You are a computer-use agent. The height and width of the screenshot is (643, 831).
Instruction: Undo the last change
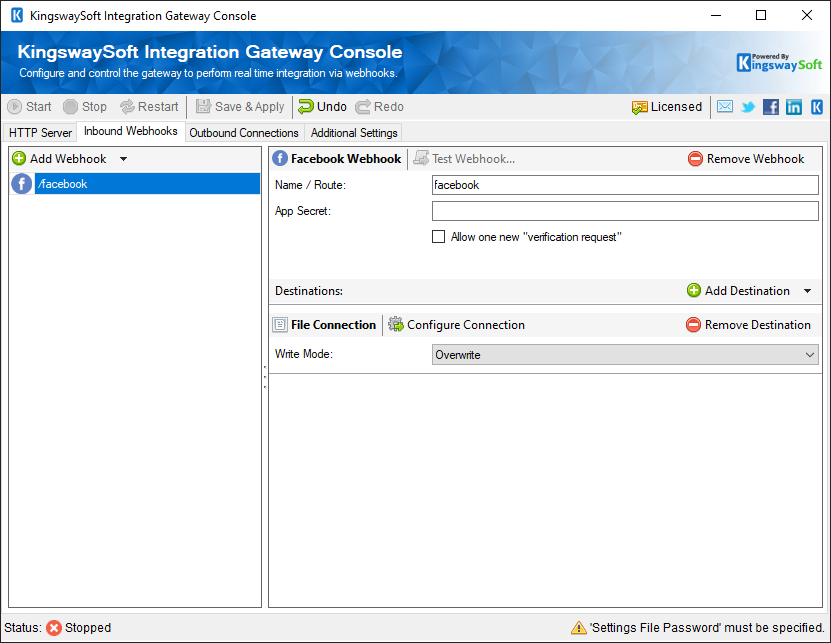(322, 107)
